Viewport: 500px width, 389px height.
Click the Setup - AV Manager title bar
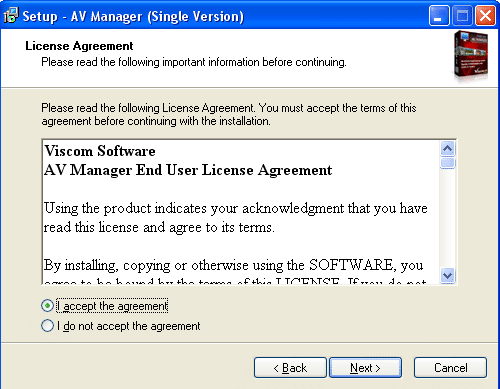coord(213,16)
